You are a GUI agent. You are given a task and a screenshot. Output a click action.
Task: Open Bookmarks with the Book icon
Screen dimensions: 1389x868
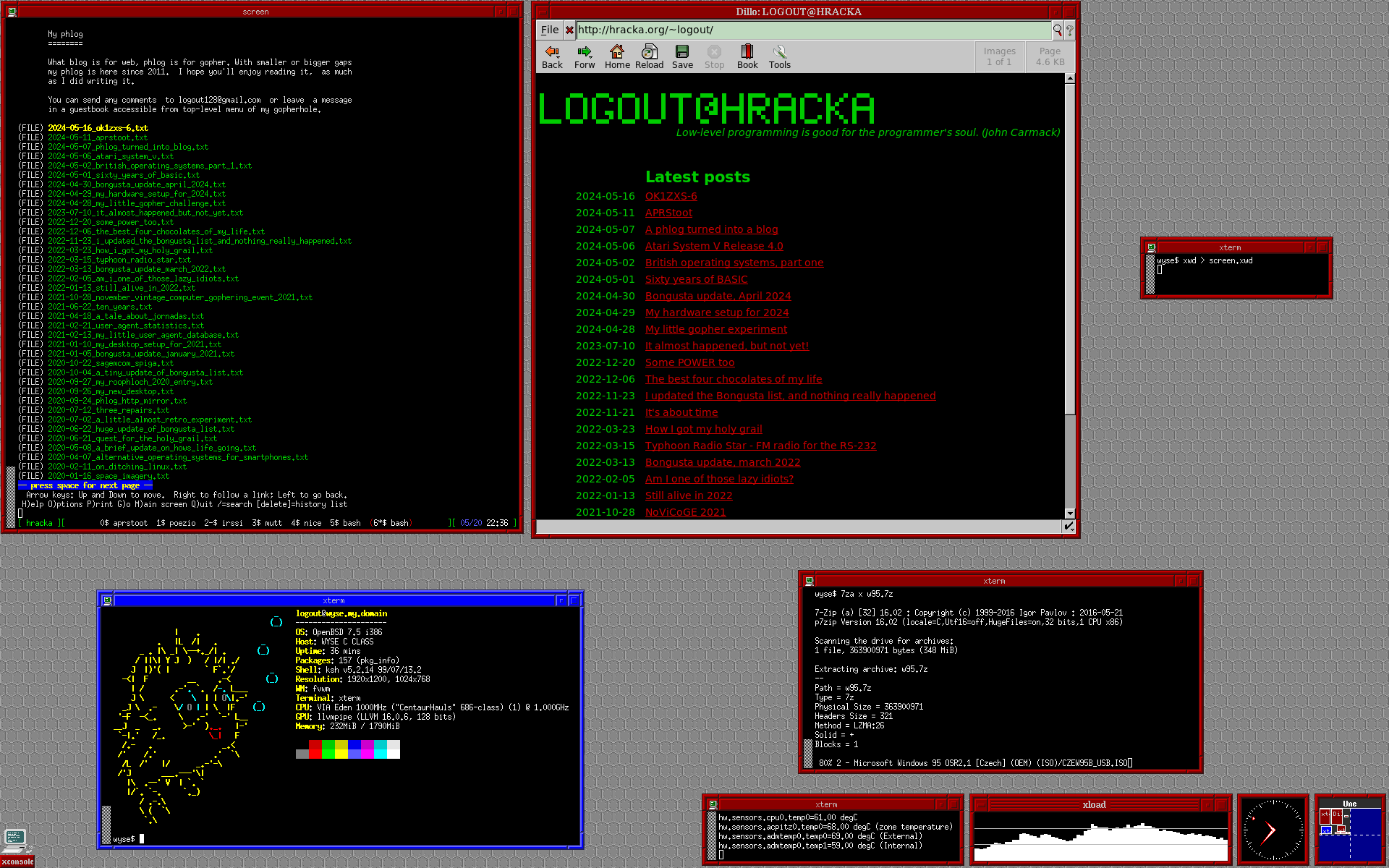tap(747, 52)
